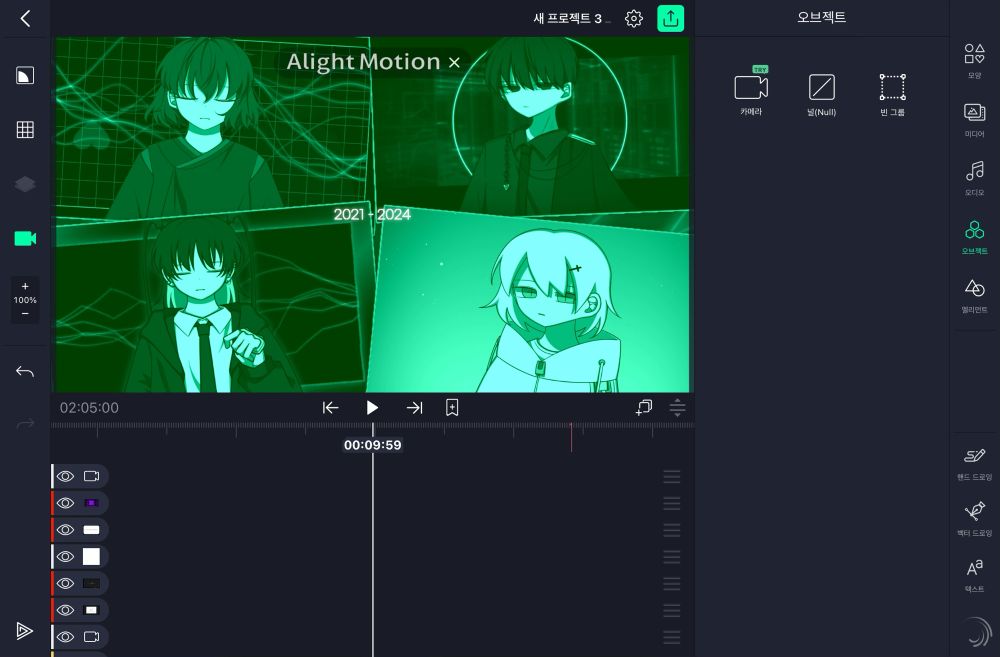
Task: Click the 00:09:59 playhead time label
Action: pyautogui.click(x=372, y=445)
